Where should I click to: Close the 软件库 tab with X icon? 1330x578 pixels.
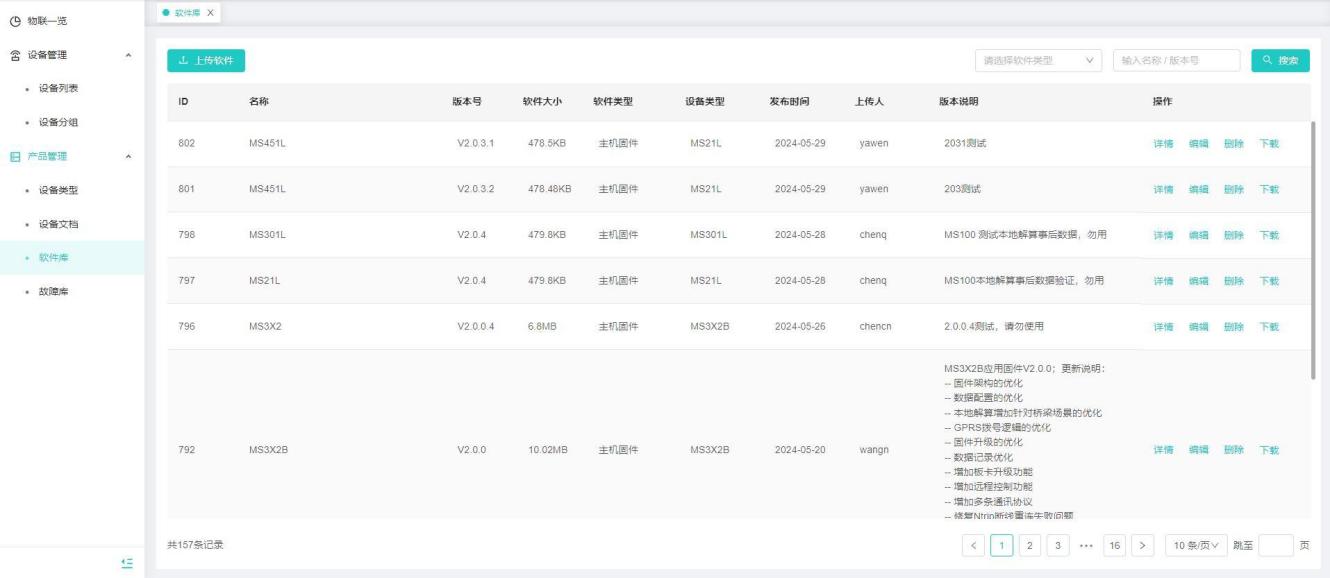coord(210,12)
